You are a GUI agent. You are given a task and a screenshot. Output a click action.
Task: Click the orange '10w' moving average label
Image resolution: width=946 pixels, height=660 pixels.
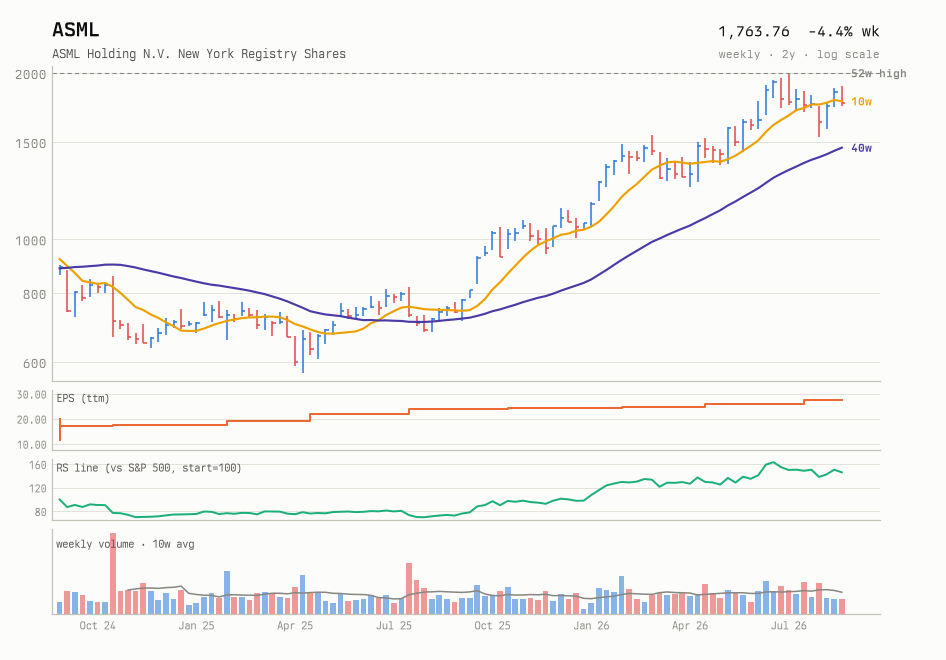tap(862, 101)
